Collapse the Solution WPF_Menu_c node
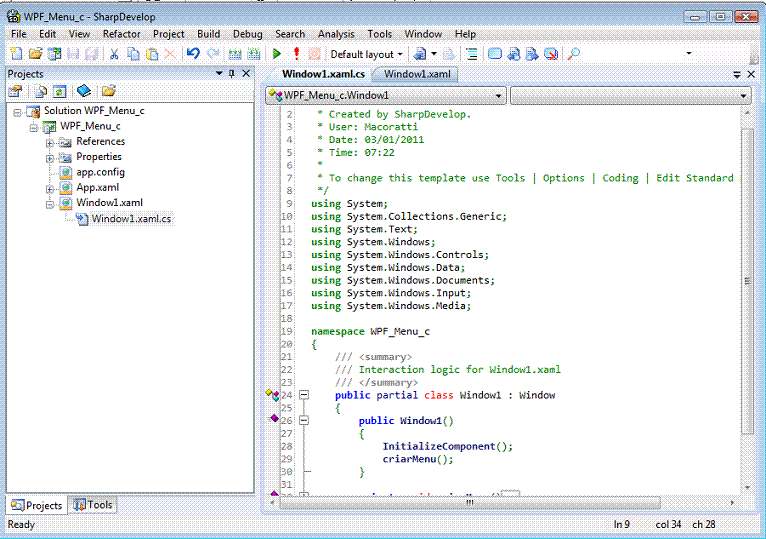Screen dimensions: 766x539 click(17, 112)
